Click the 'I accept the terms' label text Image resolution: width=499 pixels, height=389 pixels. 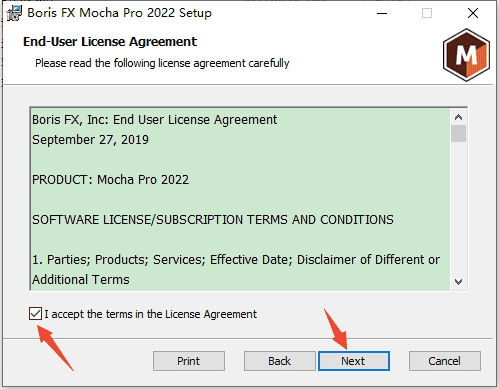151,314
